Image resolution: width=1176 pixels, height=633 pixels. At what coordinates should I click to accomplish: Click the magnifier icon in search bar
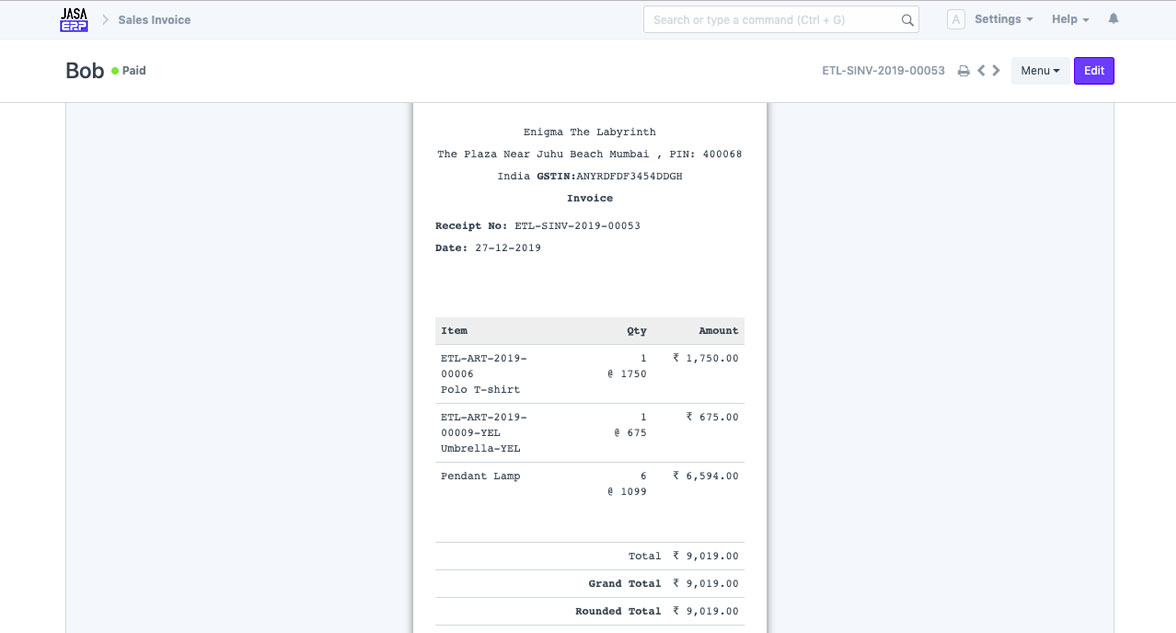[x=907, y=20]
